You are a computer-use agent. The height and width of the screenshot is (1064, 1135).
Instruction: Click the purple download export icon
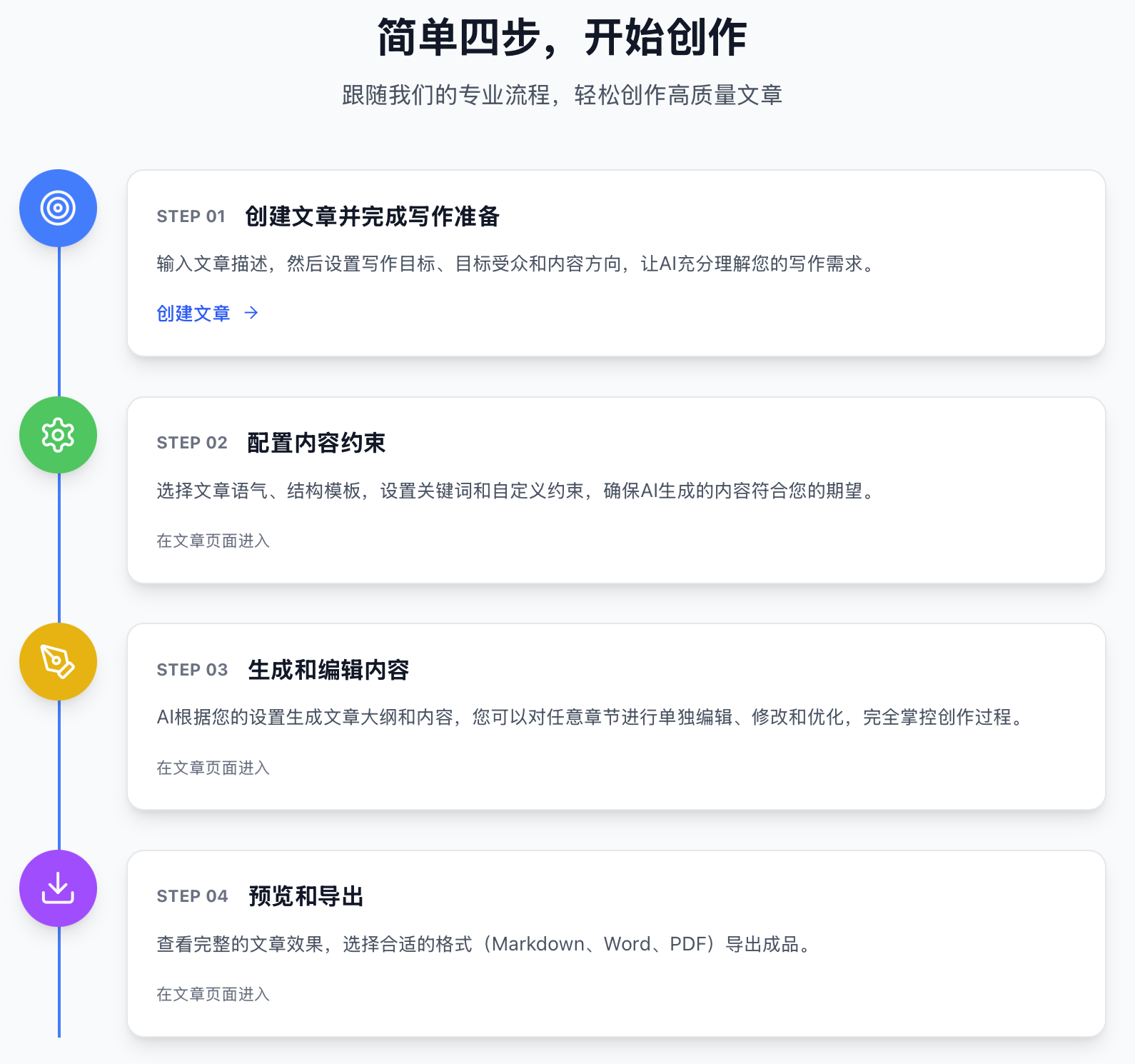coord(58,888)
